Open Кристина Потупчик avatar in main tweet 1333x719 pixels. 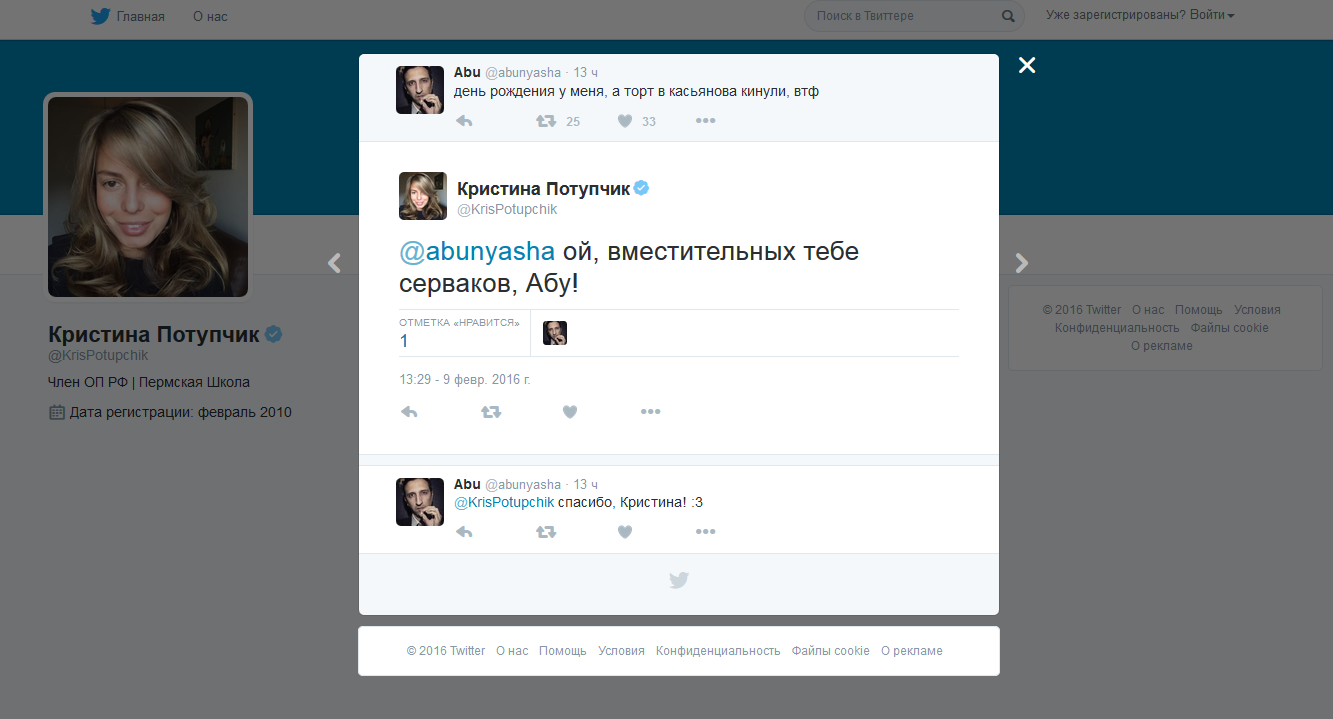(x=423, y=196)
